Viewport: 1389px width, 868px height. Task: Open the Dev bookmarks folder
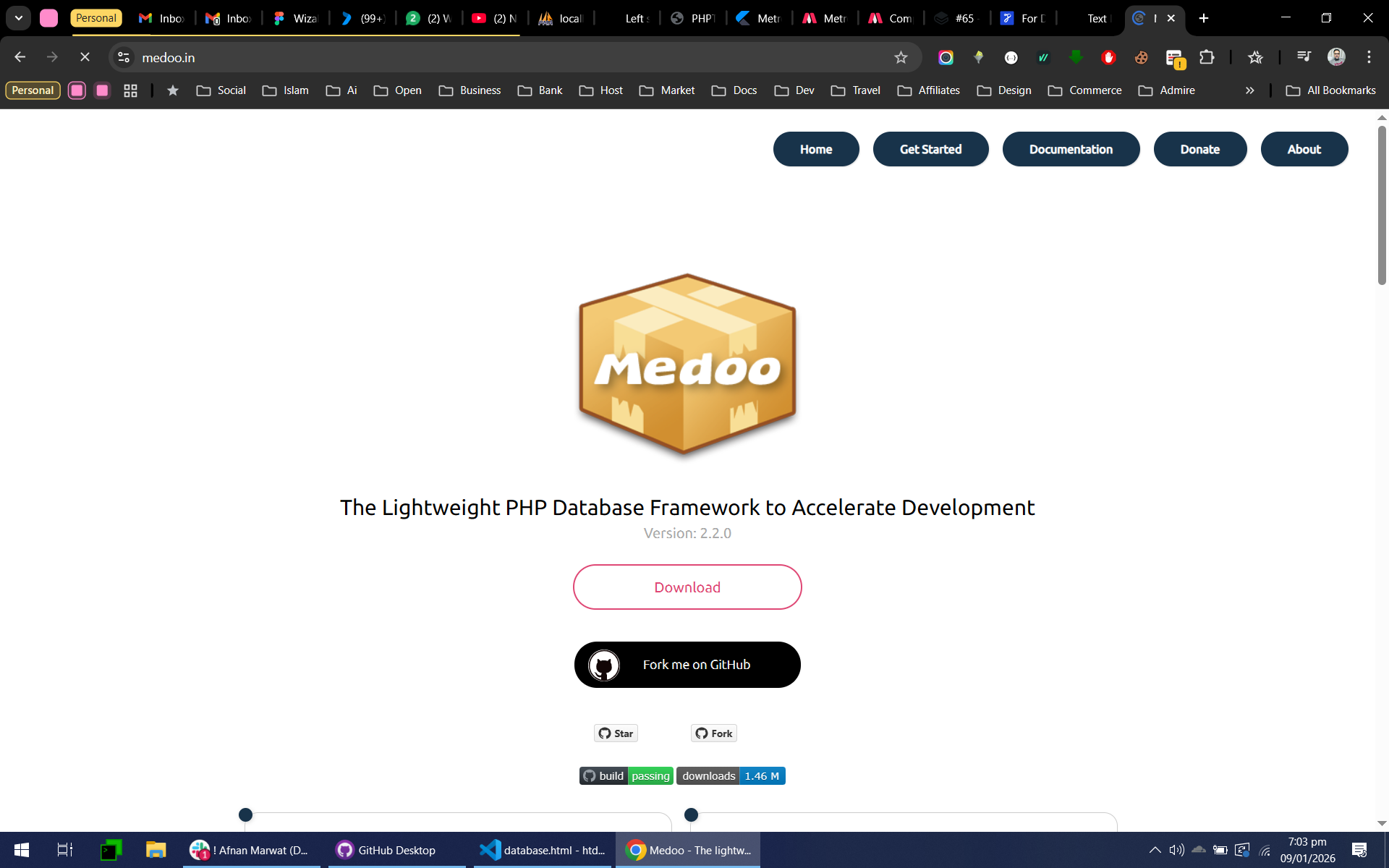point(794,90)
